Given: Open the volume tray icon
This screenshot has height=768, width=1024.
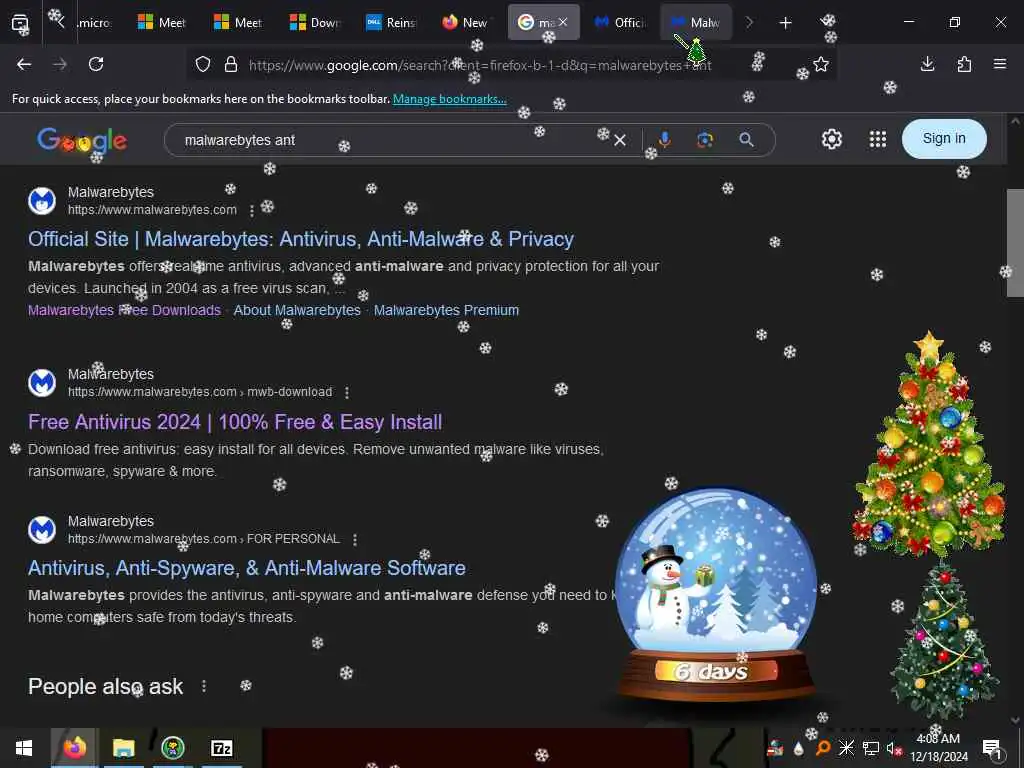Looking at the screenshot, I should click(894, 748).
